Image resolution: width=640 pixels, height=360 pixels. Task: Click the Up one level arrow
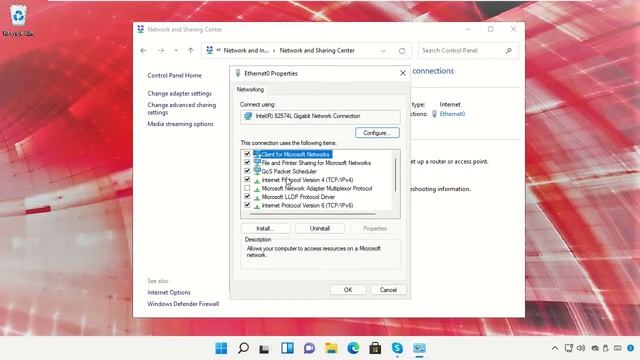(x=191, y=51)
